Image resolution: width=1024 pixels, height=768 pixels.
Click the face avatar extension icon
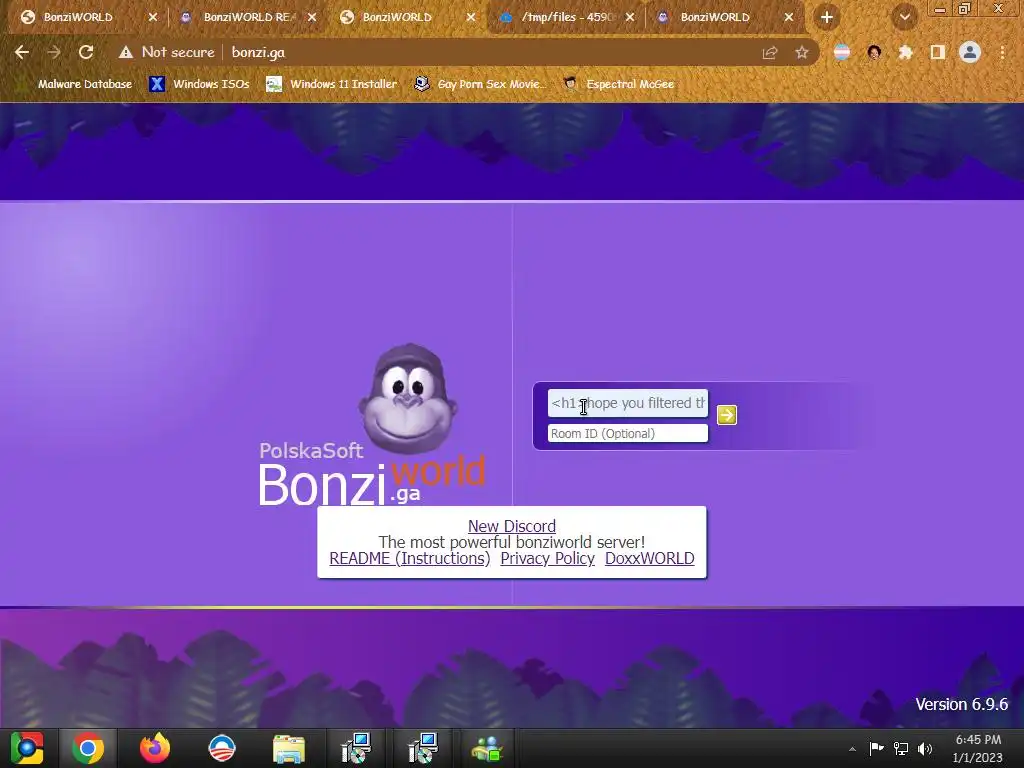pyautogui.click(x=874, y=52)
